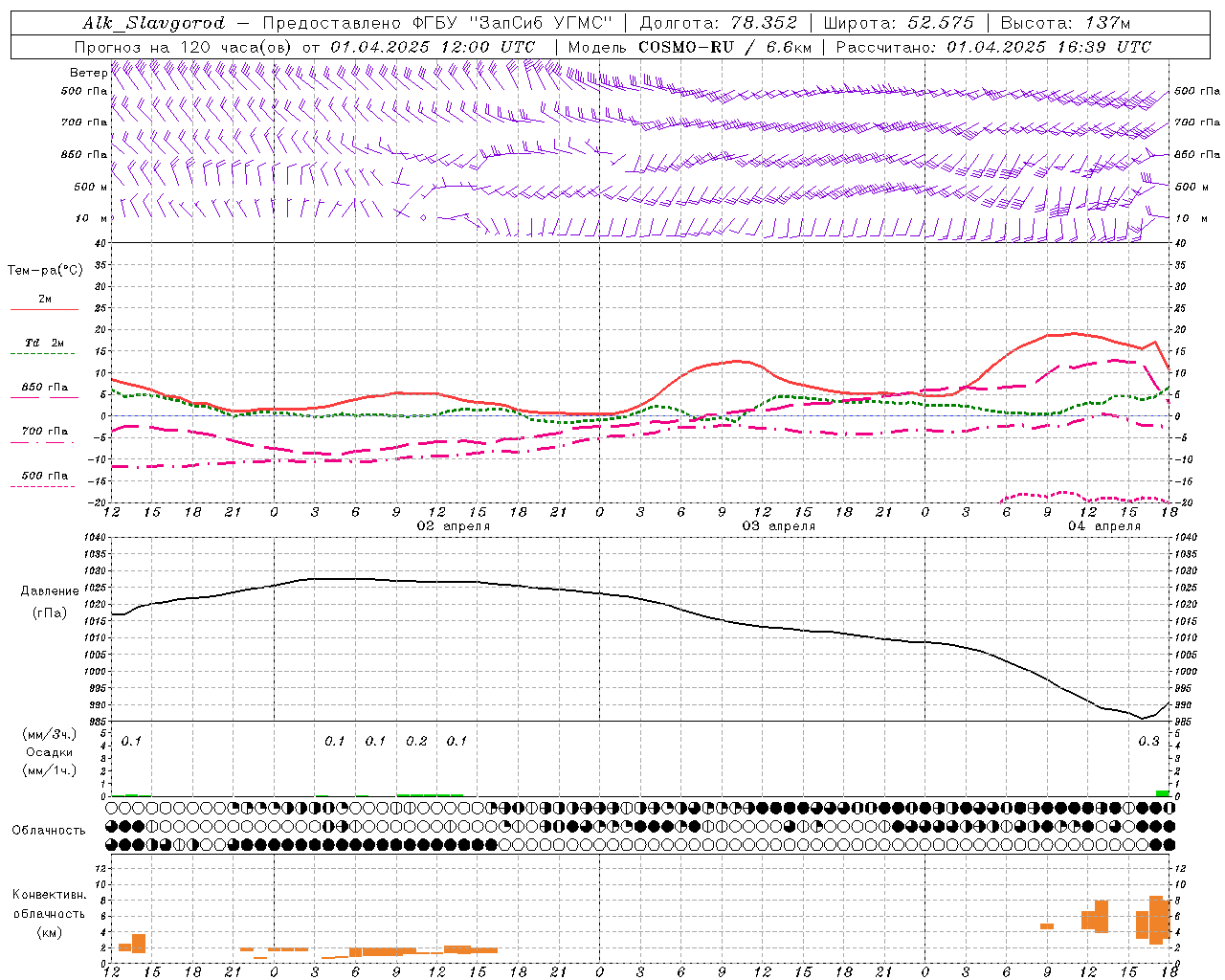Click the 'Предоставлено ФГБУ ЗапСиб УГМС' credit
The height and width of the screenshot is (980, 1225).
tap(437, 23)
